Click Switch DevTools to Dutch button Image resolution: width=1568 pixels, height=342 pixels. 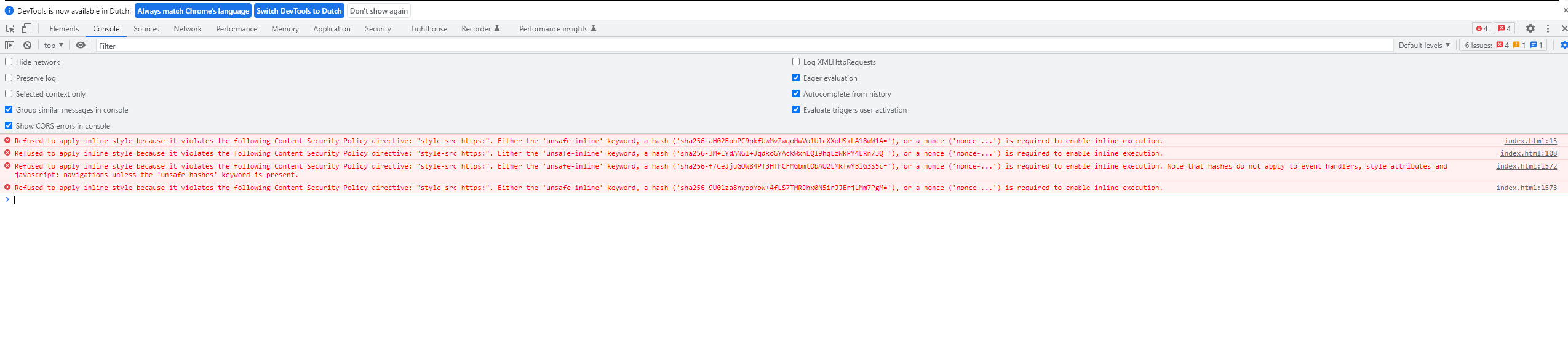click(x=299, y=11)
